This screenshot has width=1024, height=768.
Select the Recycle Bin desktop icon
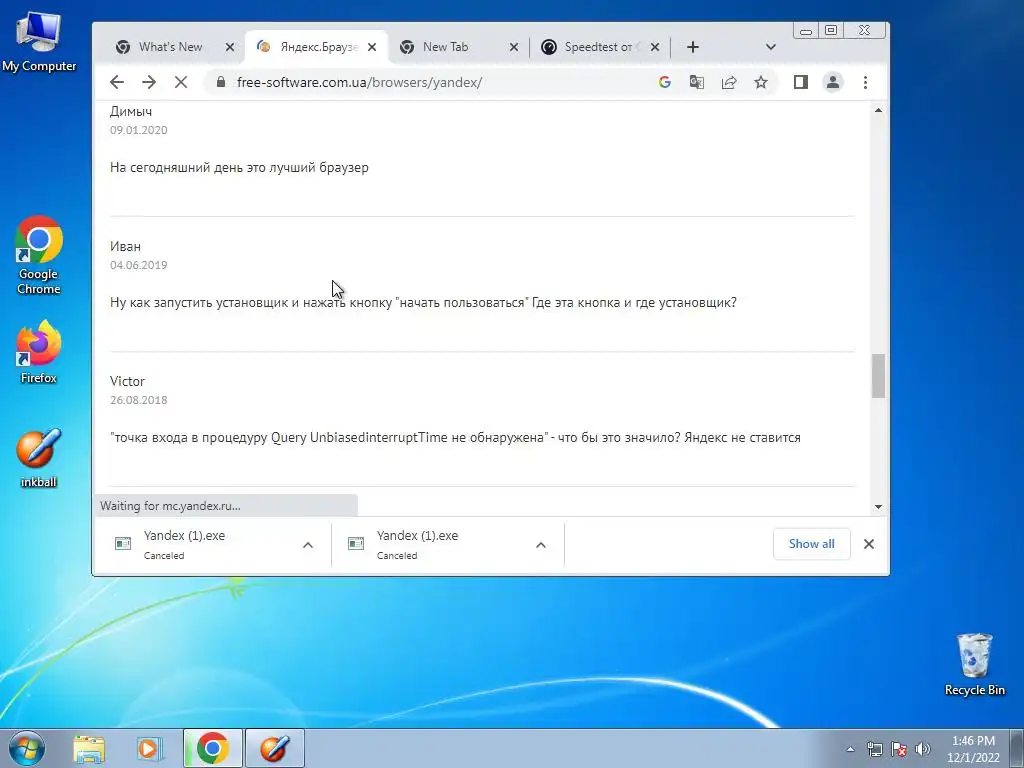click(x=974, y=664)
